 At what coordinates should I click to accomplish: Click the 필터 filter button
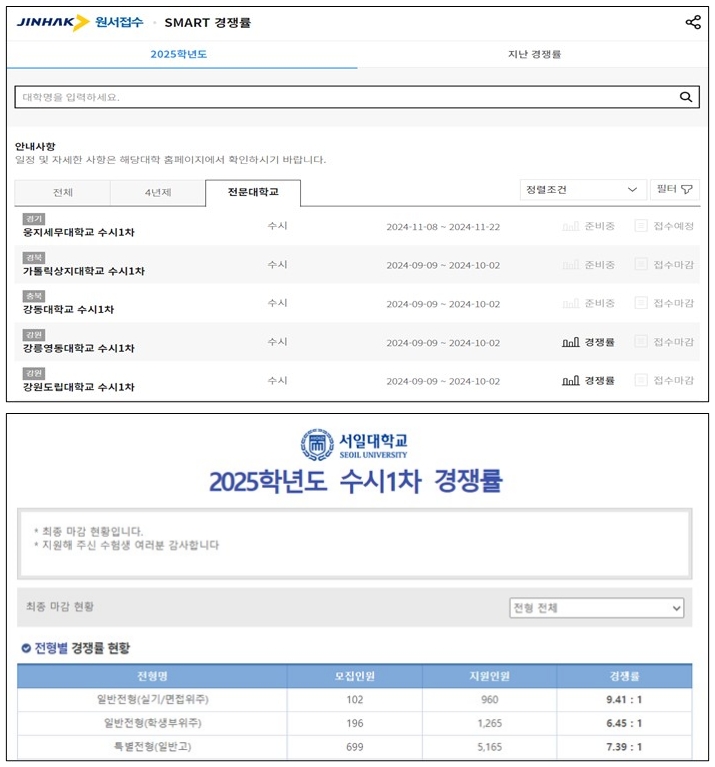click(x=674, y=190)
